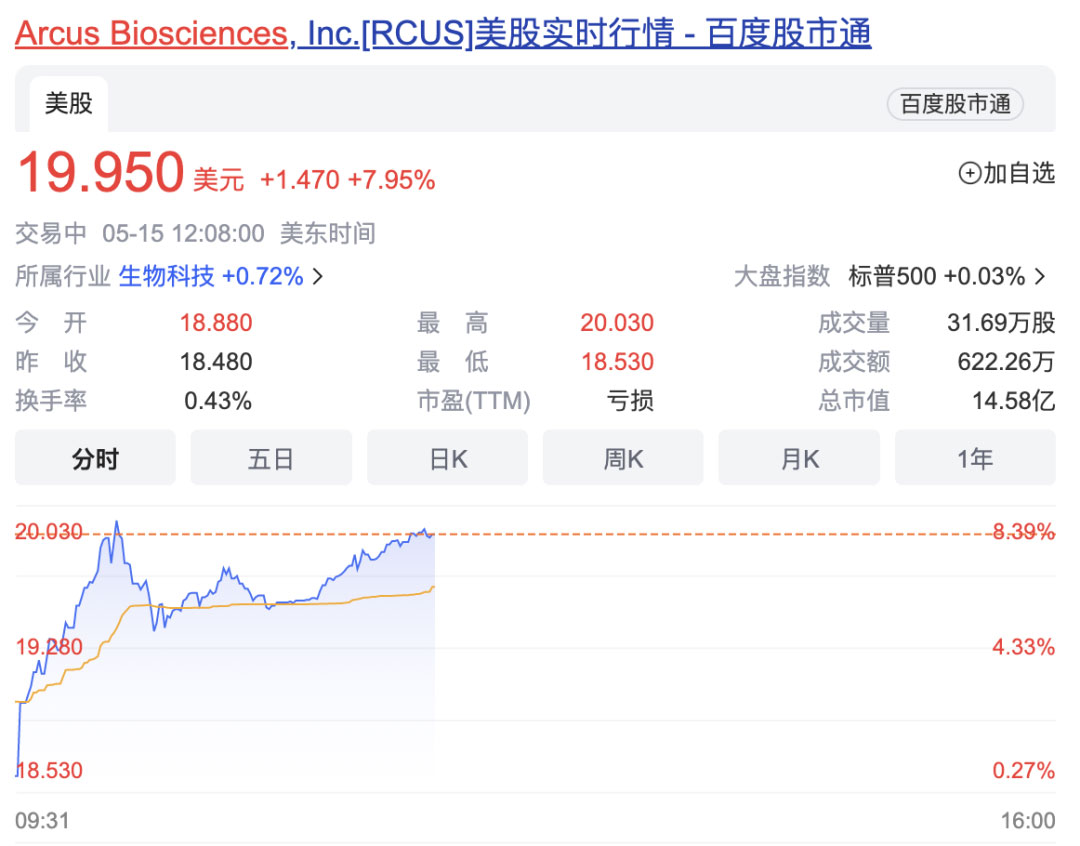Image resolution: width=1080 pixels, height=846 pixels.
Task: Select the 美股 tab
Action: point(69,103)
